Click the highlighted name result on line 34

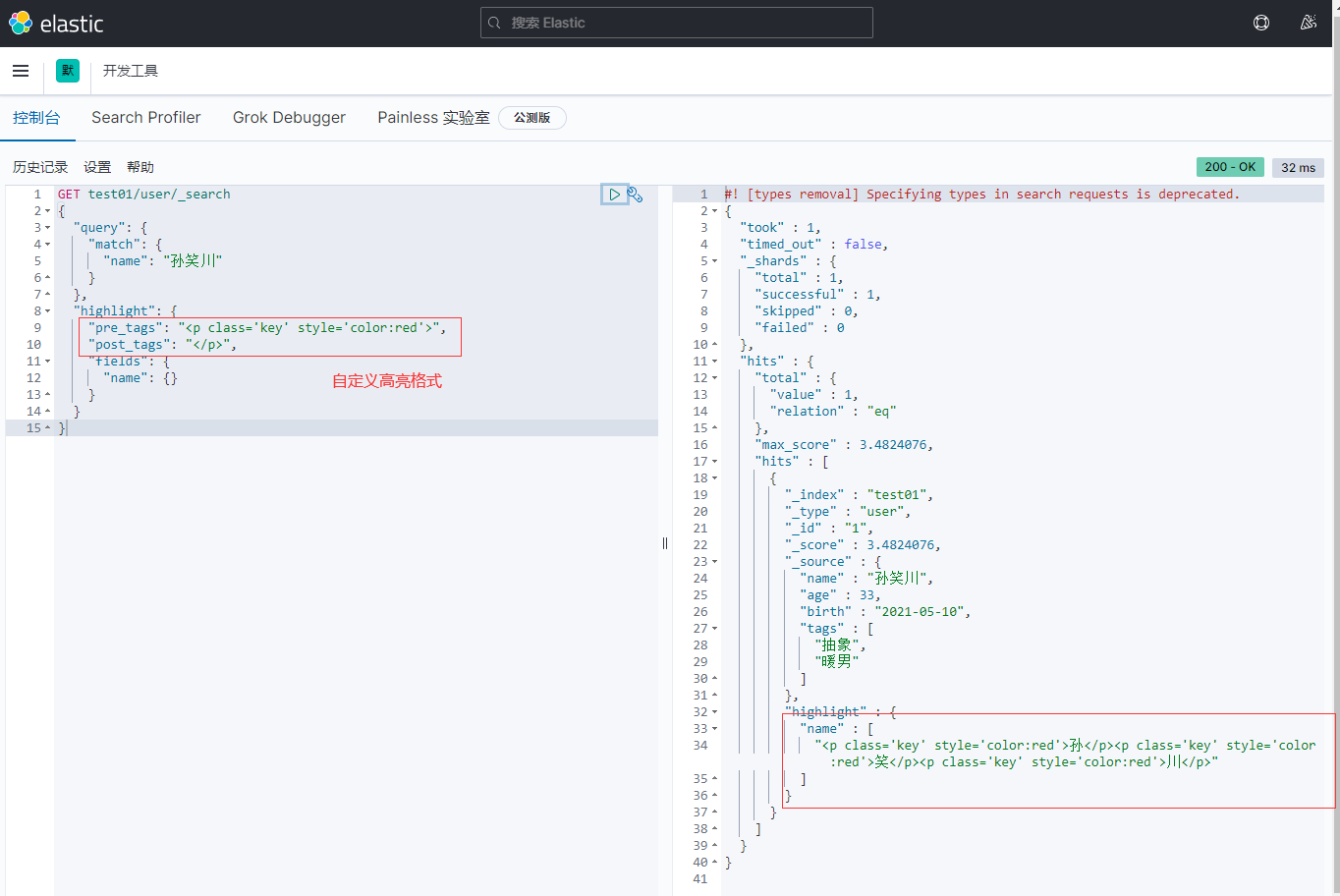click(x=1065, y=754)
